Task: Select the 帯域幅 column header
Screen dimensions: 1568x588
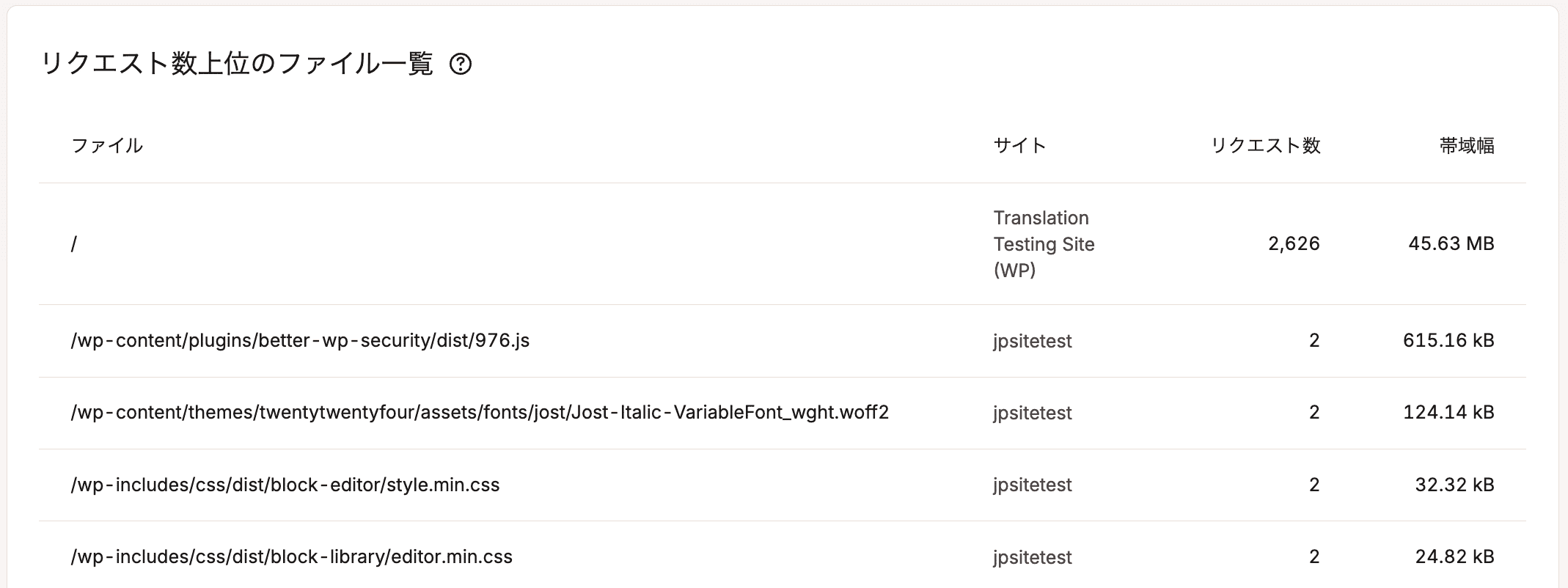Action: pos(1467,146)
